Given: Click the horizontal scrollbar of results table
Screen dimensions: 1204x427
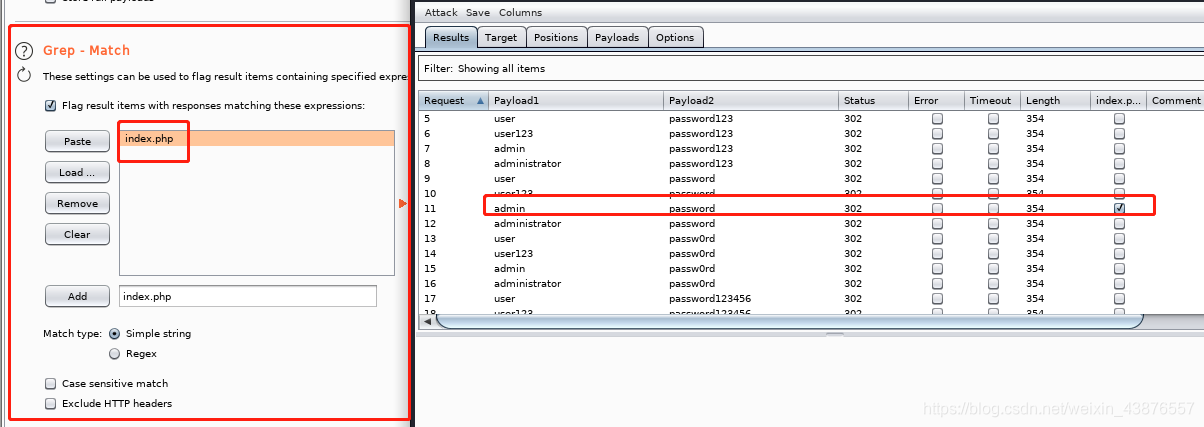Looking at the screenshot, I should [x=789, y=321].
